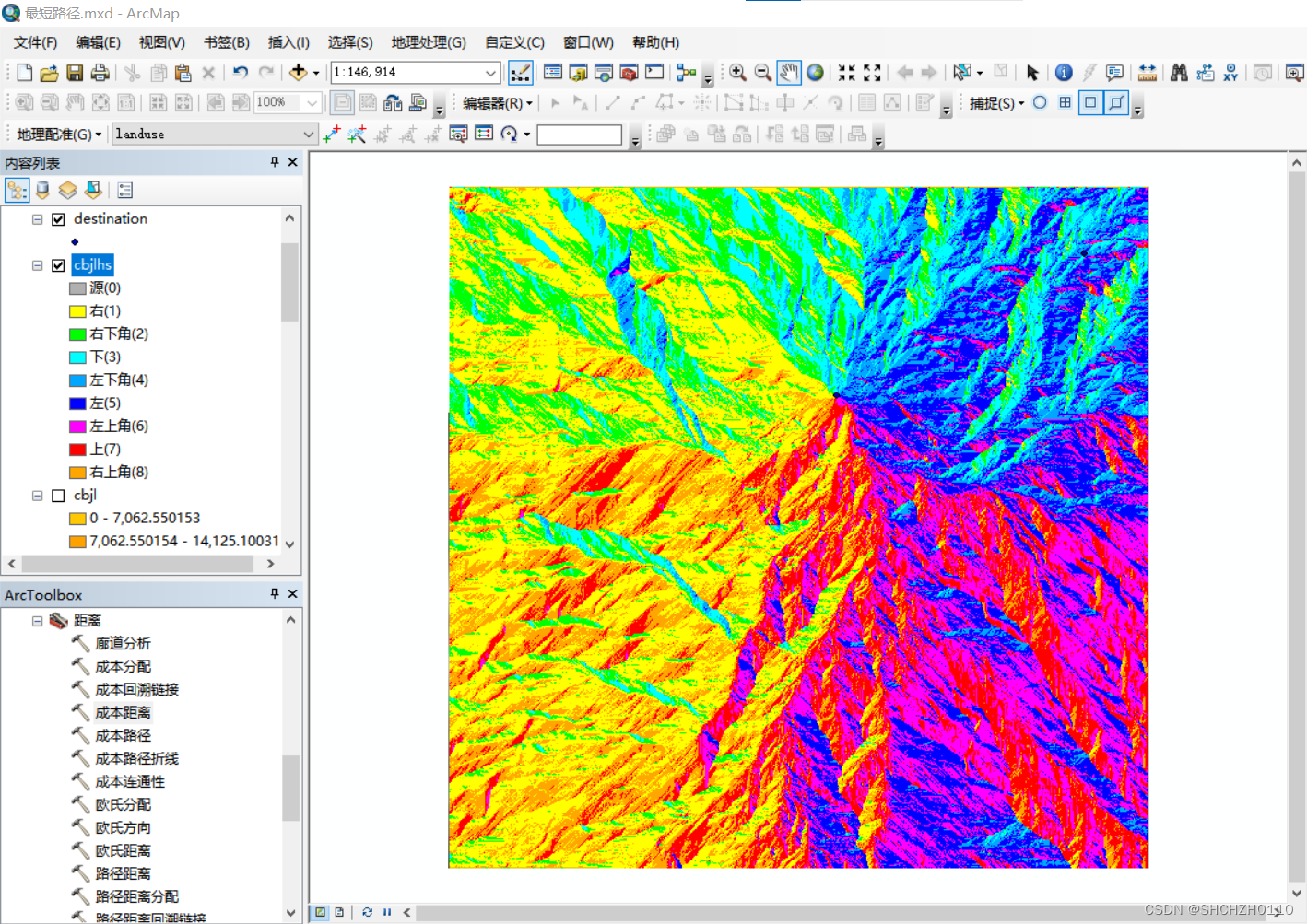Select the Select Elements arrow tool
Image resolution: width=1307 pixels, height=924 pixels.
click(x=1032, y=73)
